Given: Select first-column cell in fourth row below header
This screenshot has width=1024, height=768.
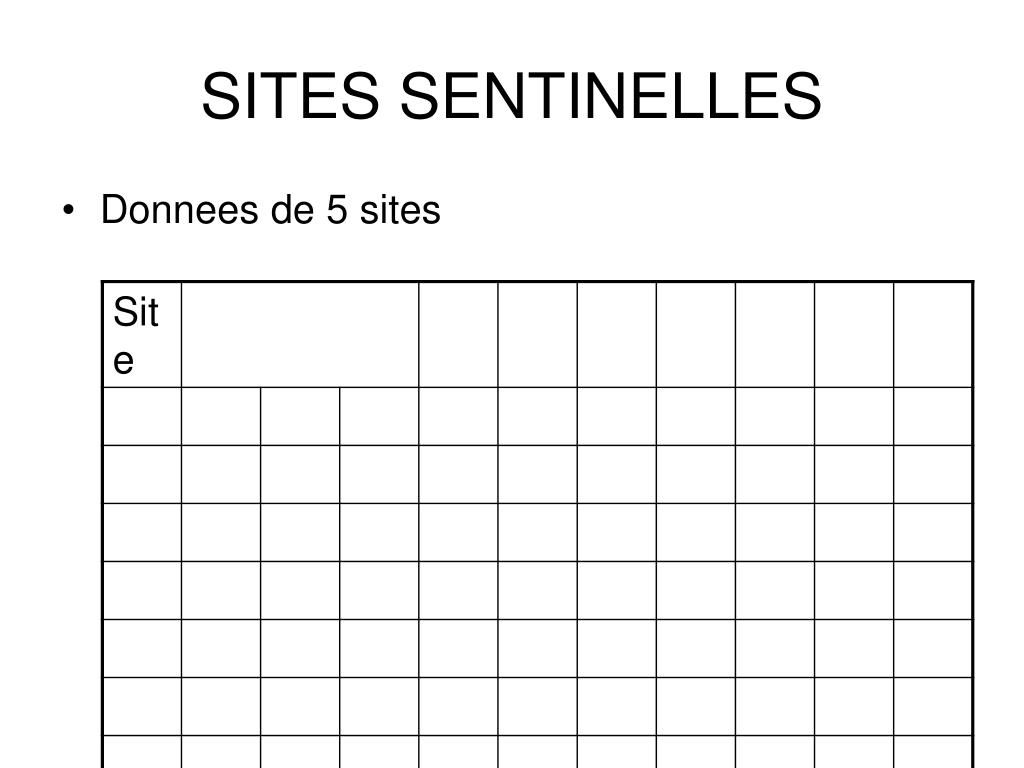Looking at the screenshot, I should [x=142, y=590].
